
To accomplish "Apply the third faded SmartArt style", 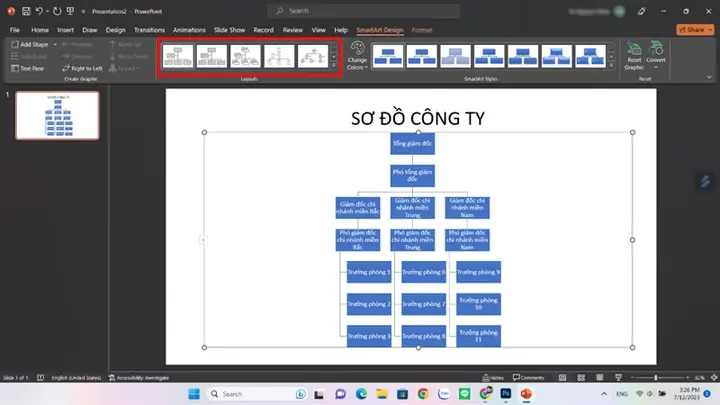I will point(456,56).
